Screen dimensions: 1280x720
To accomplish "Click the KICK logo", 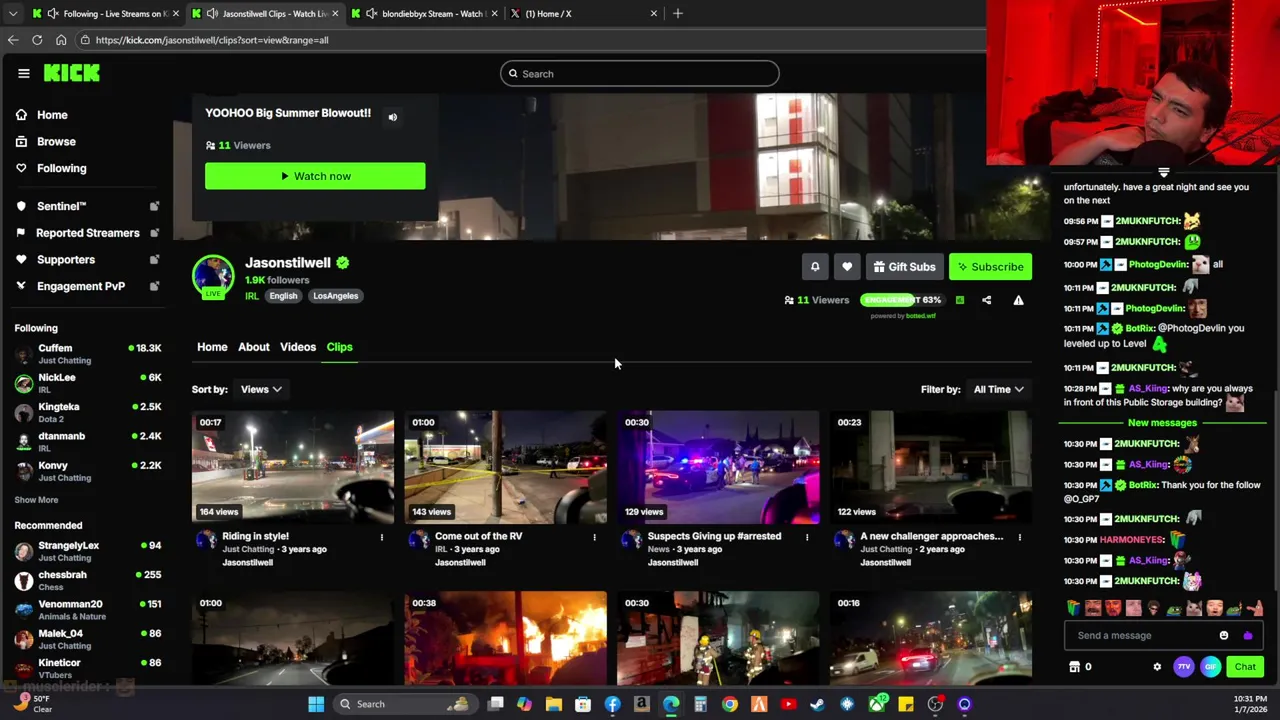I will click(x=72, y=73).
